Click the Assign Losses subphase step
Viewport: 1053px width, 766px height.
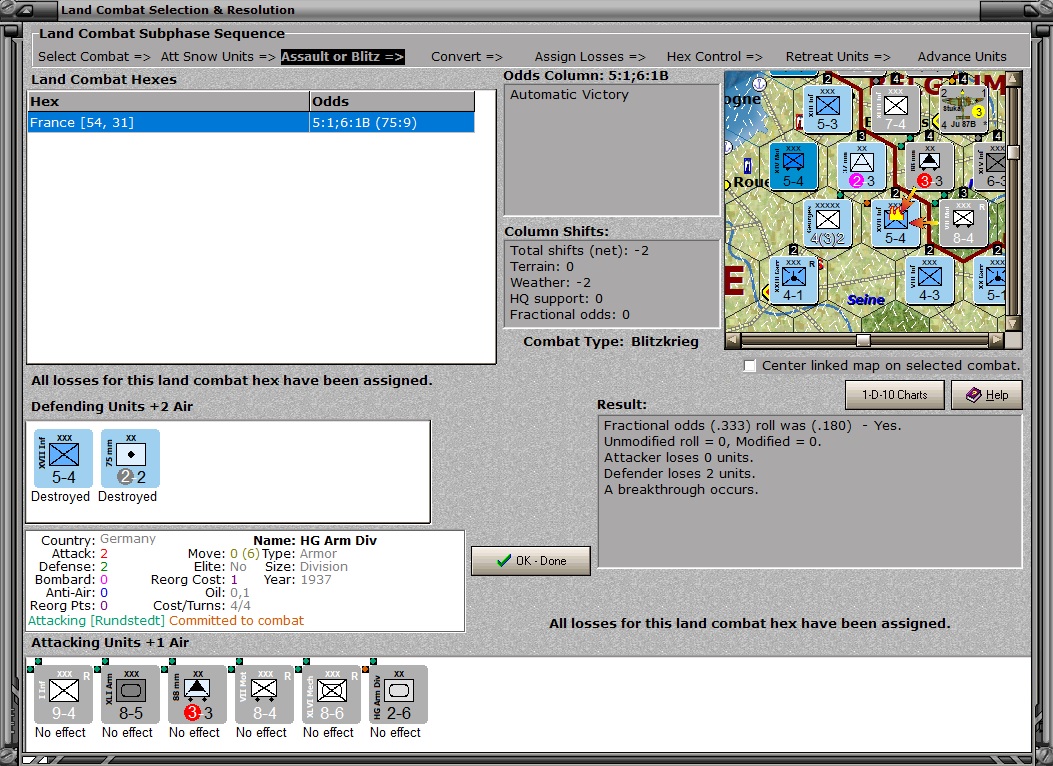tap(590, 57)
